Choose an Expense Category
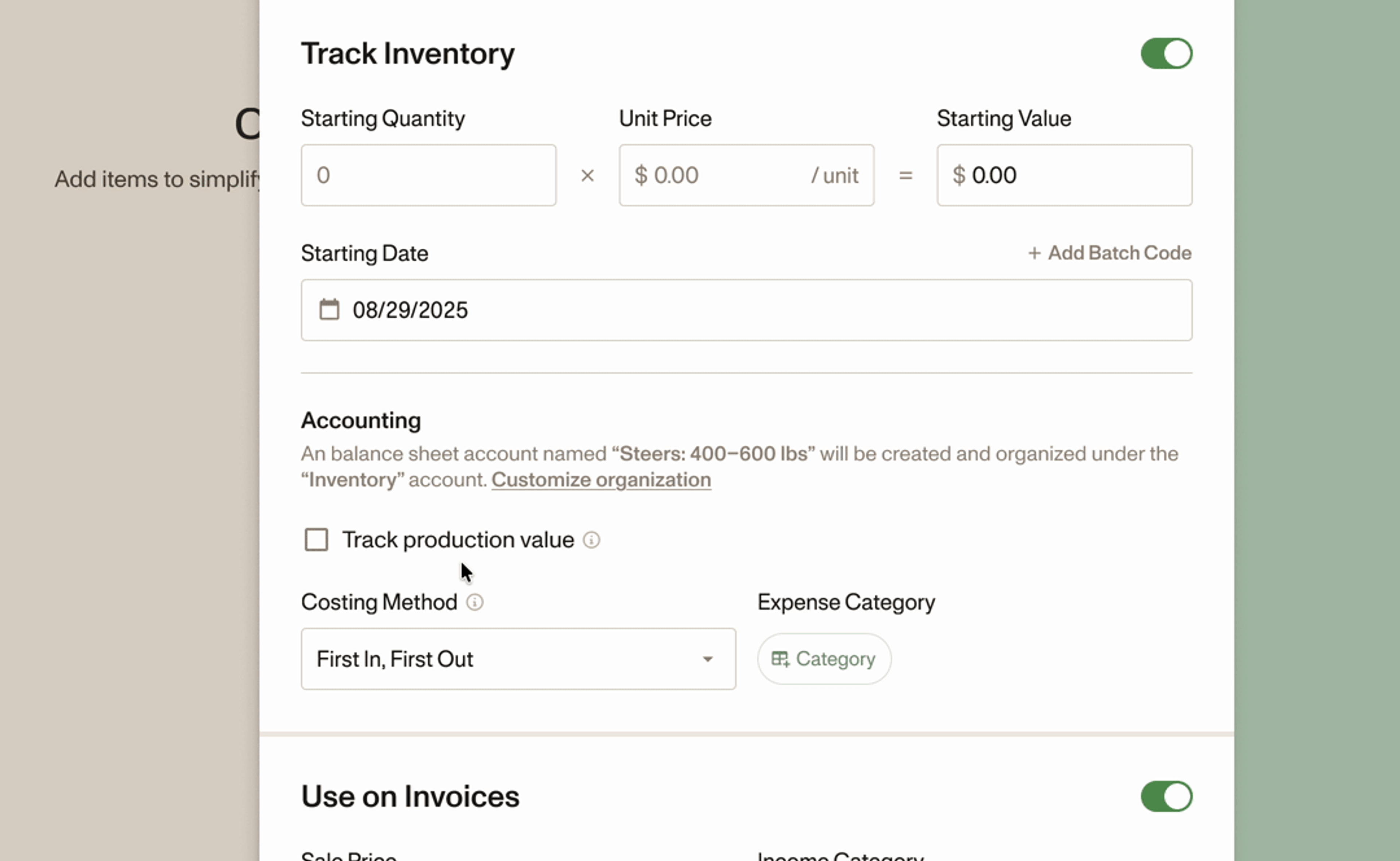The width and height of the screenshot is (1400, 861). pos(823,659)
